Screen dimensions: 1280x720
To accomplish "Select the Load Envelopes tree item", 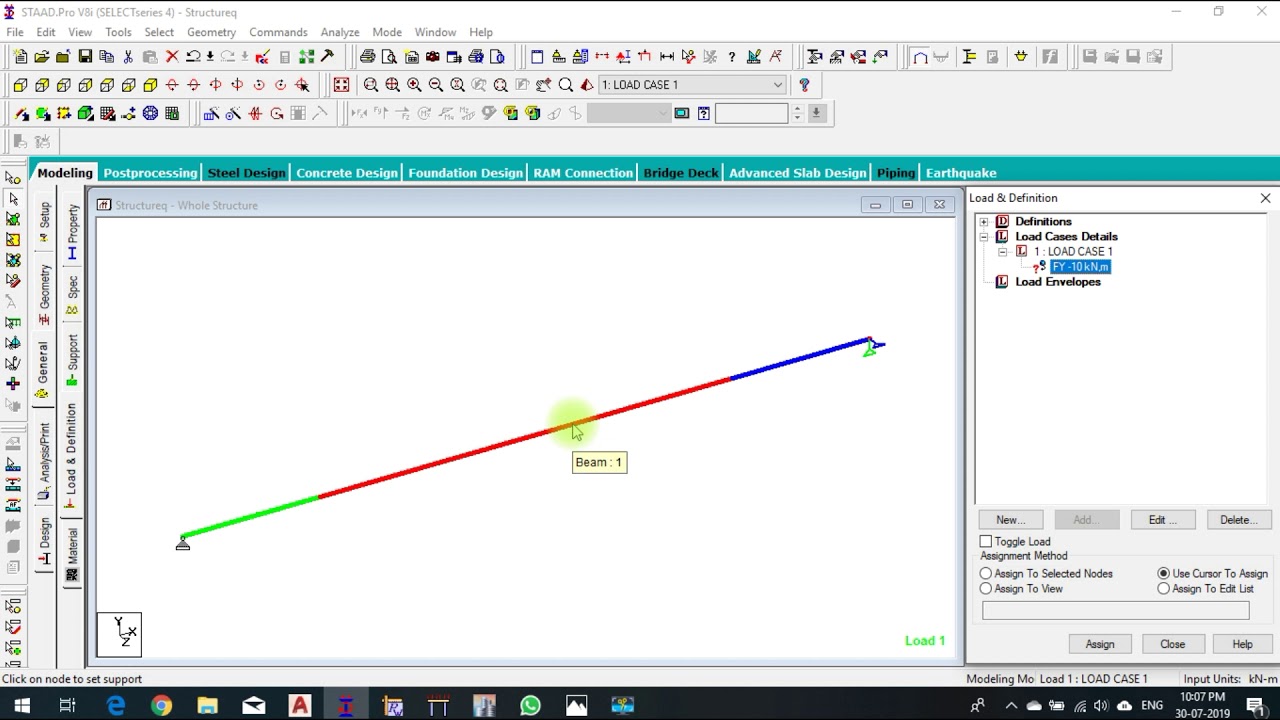I will (x=1058, y=282).
